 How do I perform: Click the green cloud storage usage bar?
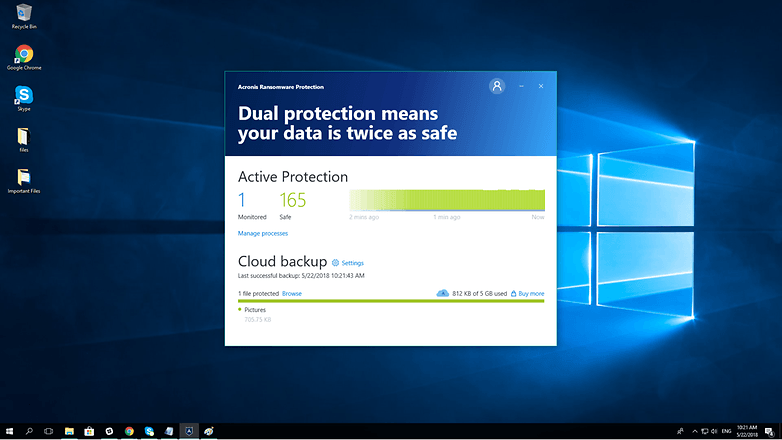pos(390,301)
